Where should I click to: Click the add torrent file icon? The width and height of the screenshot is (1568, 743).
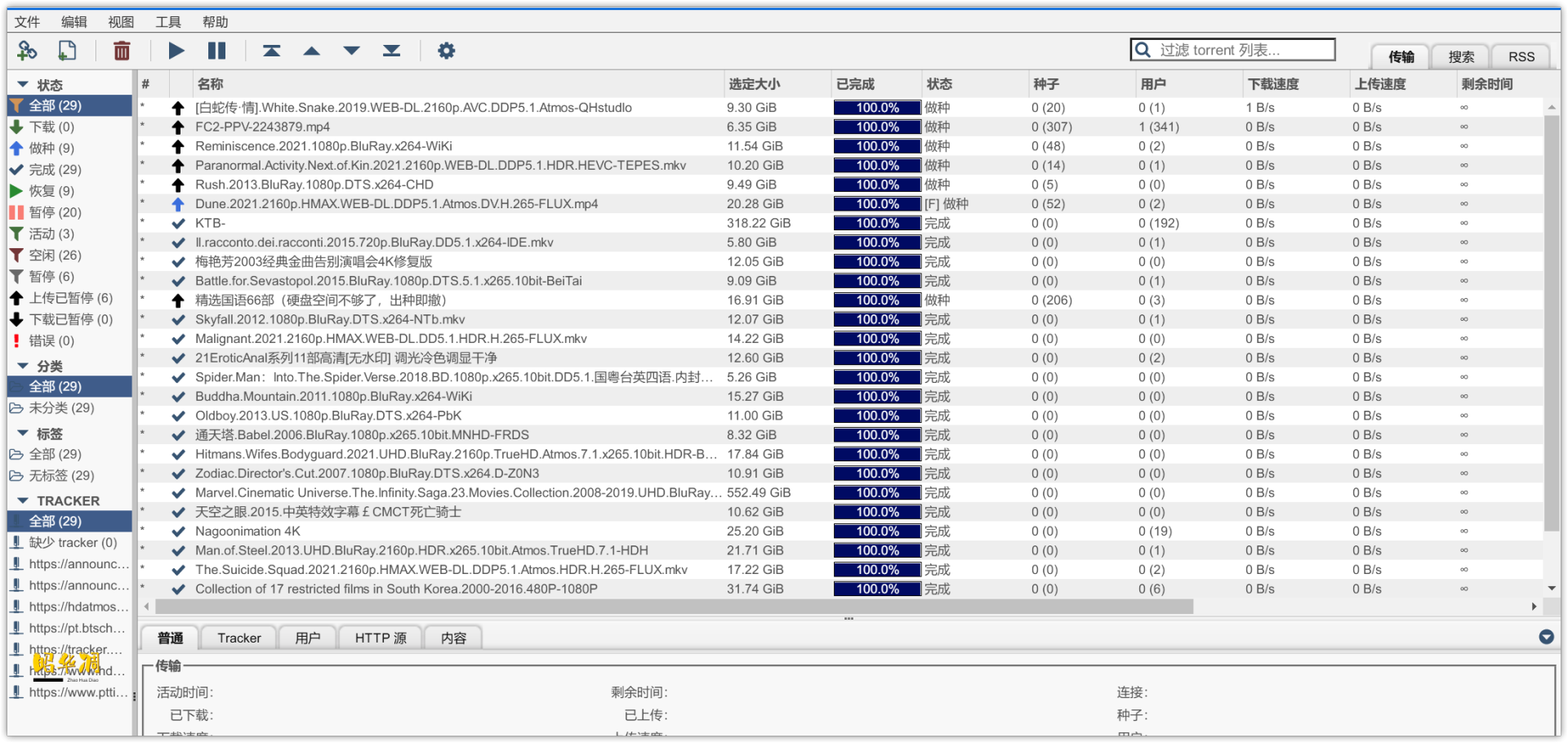tap(67, 51)
